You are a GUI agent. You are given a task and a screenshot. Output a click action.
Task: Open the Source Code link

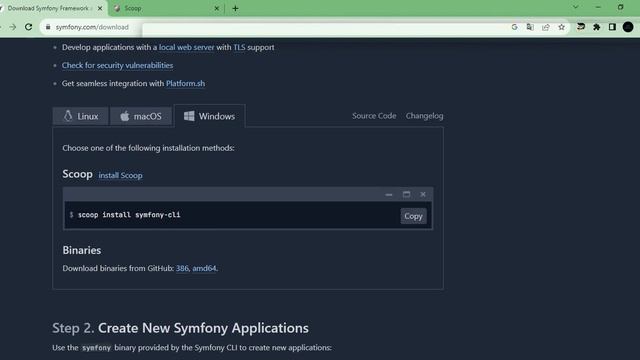pos(374,116)
